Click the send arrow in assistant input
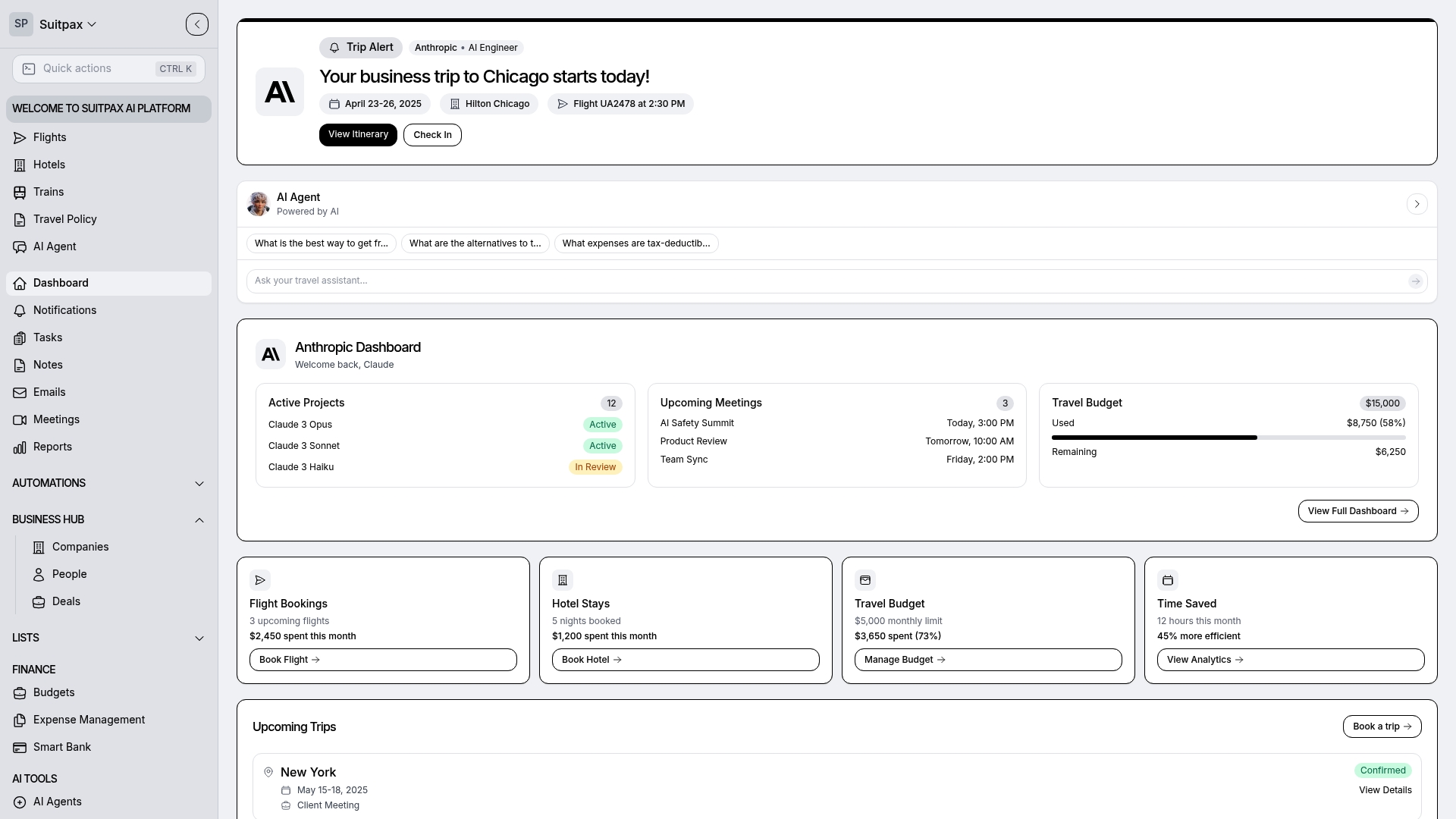The height and width of the screenshot is (819, 1456). point(1415,281)
